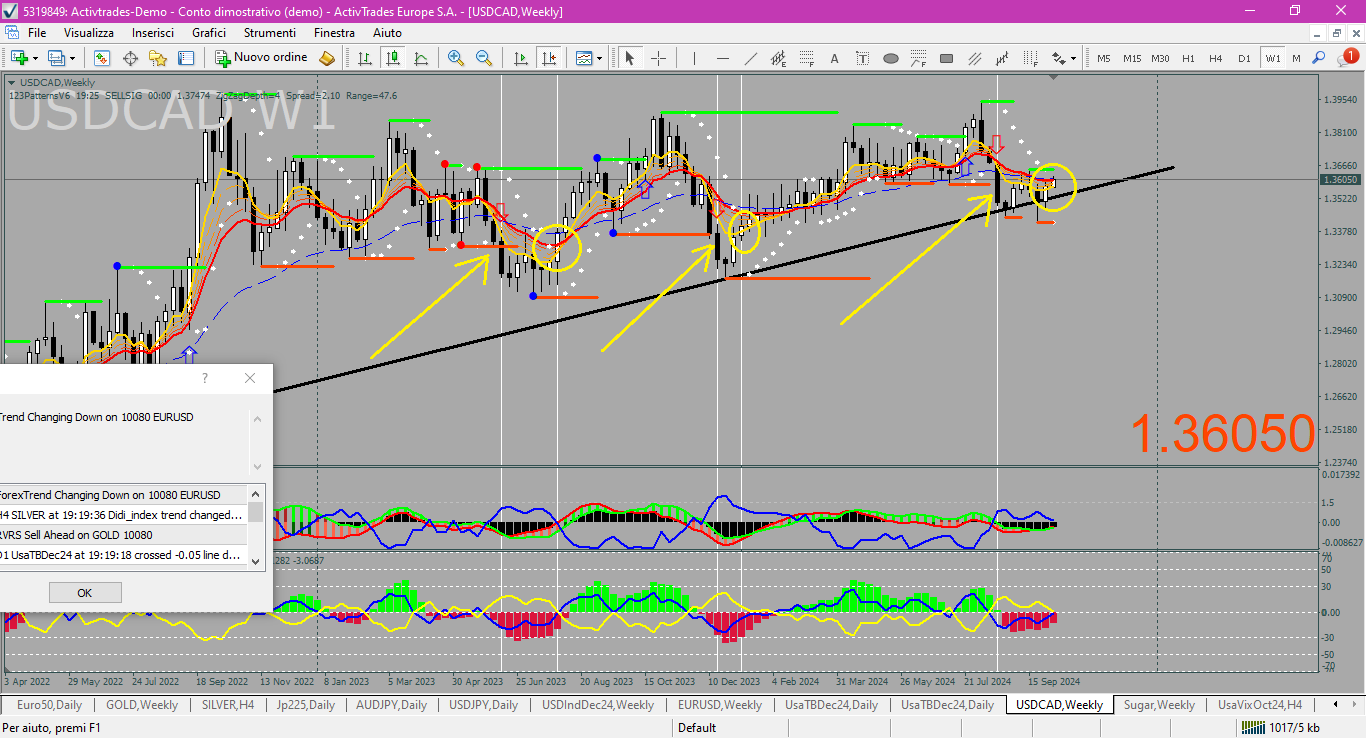Toggle the auto scroll chart icon
Viewport: 1366px width, 738px height.
pyautogui.click(x=520, y=58)
